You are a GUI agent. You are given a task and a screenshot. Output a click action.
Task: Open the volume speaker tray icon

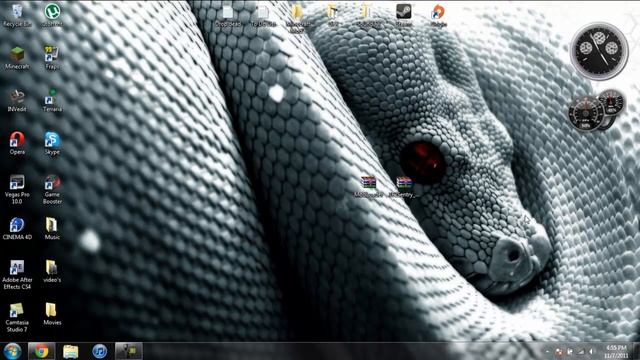[591, 351]
